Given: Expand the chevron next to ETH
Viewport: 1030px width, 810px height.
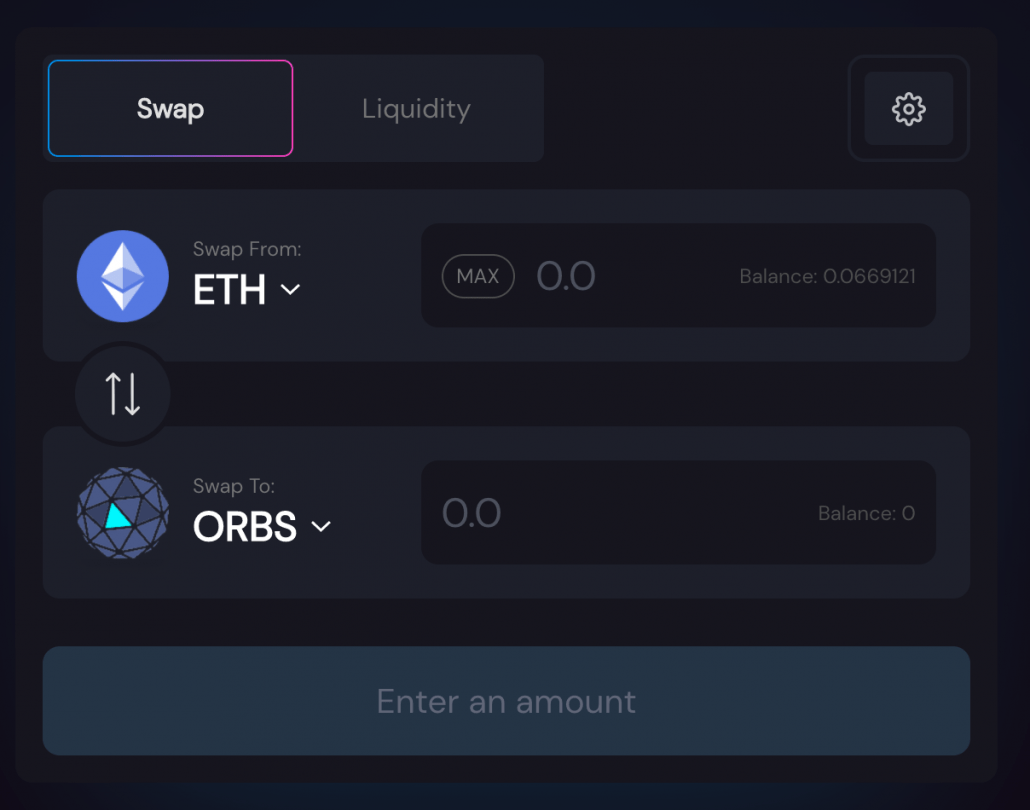Looking at the screenshot, I should coord(290,289).
